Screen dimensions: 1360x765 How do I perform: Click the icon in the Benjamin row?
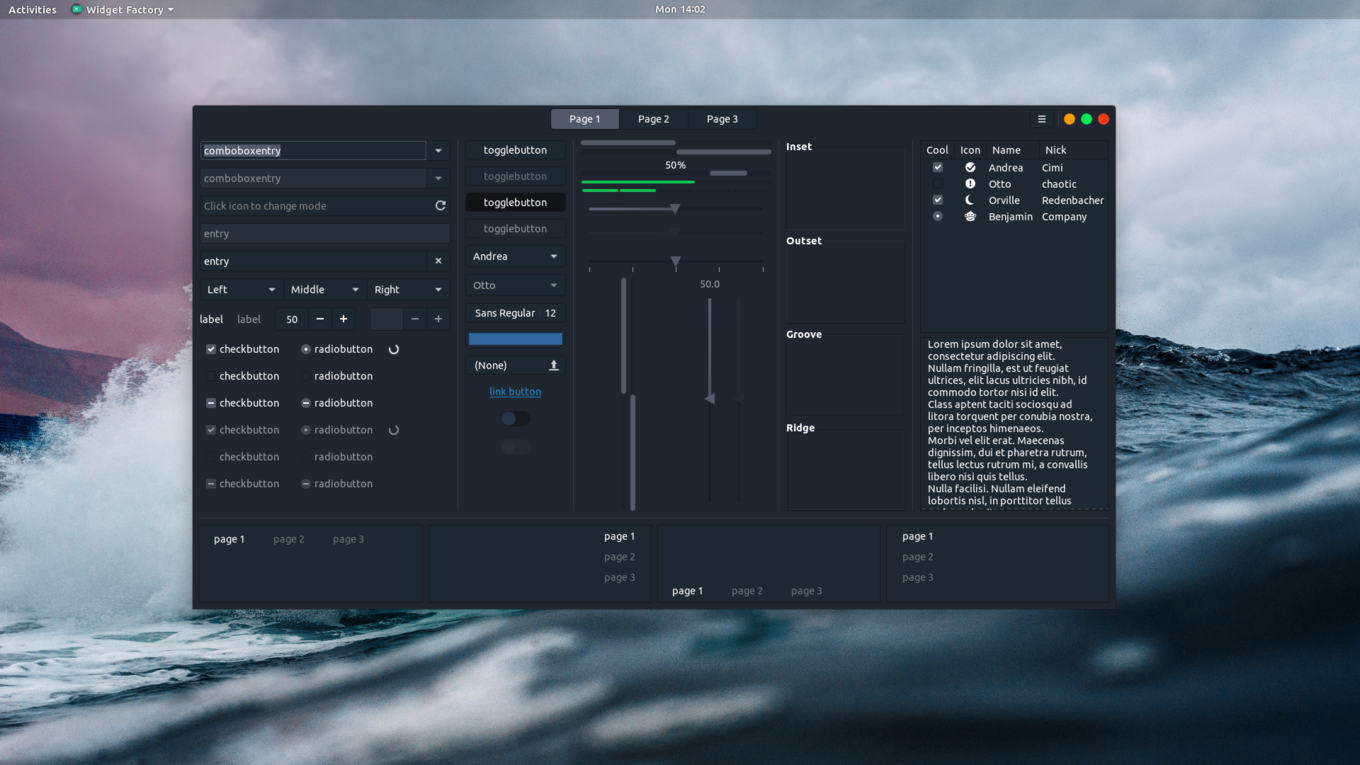(970, 216)
